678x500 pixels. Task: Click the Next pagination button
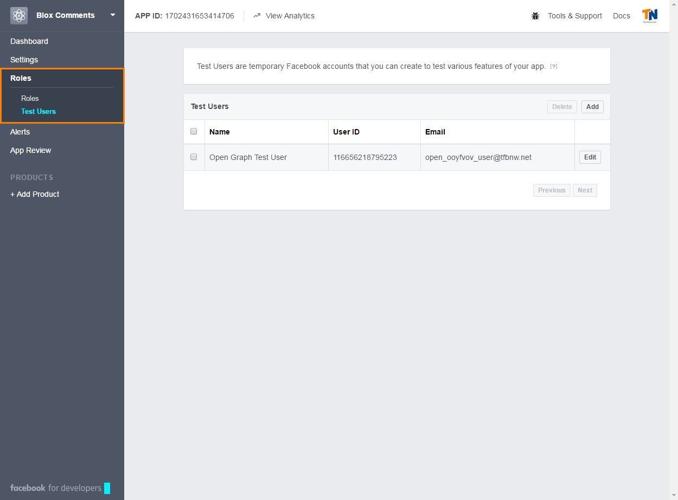[x=585, y=190]
